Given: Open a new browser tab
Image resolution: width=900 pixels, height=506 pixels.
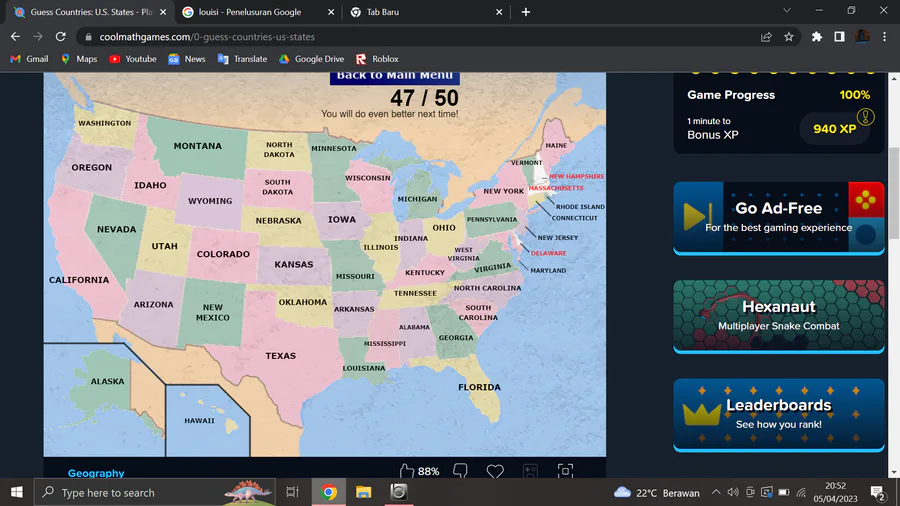Looking at the screenshot, I should (x=526, y=11).
